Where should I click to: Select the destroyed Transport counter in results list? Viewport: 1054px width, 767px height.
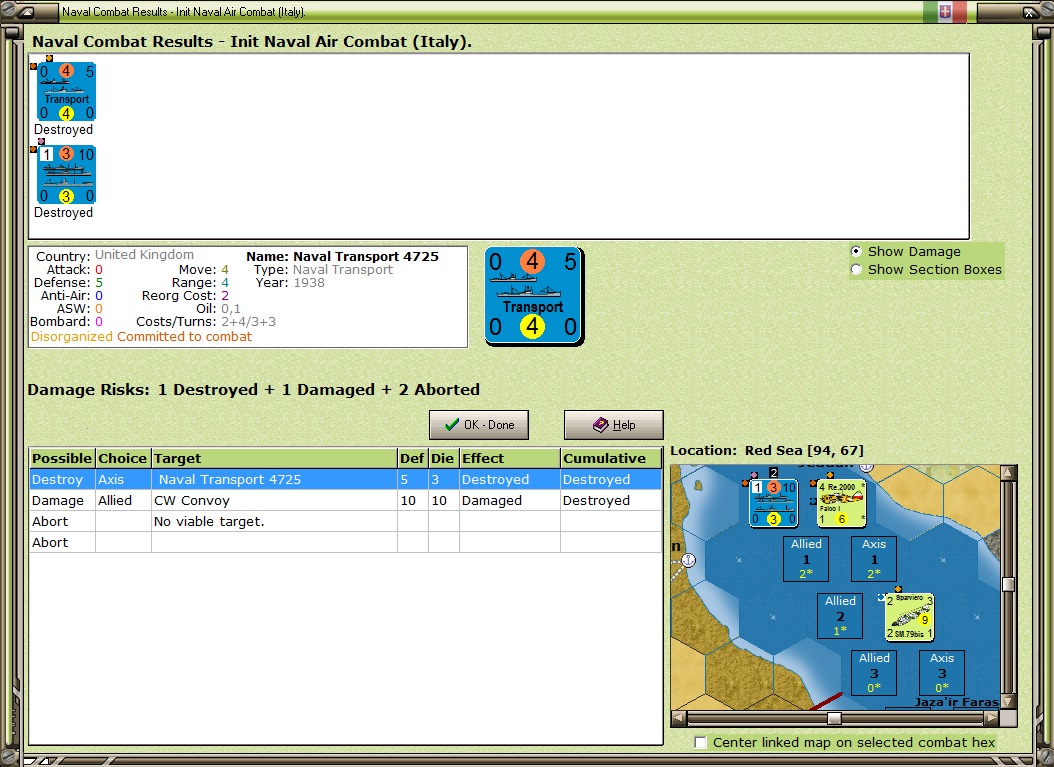click(x=66, y=91)
